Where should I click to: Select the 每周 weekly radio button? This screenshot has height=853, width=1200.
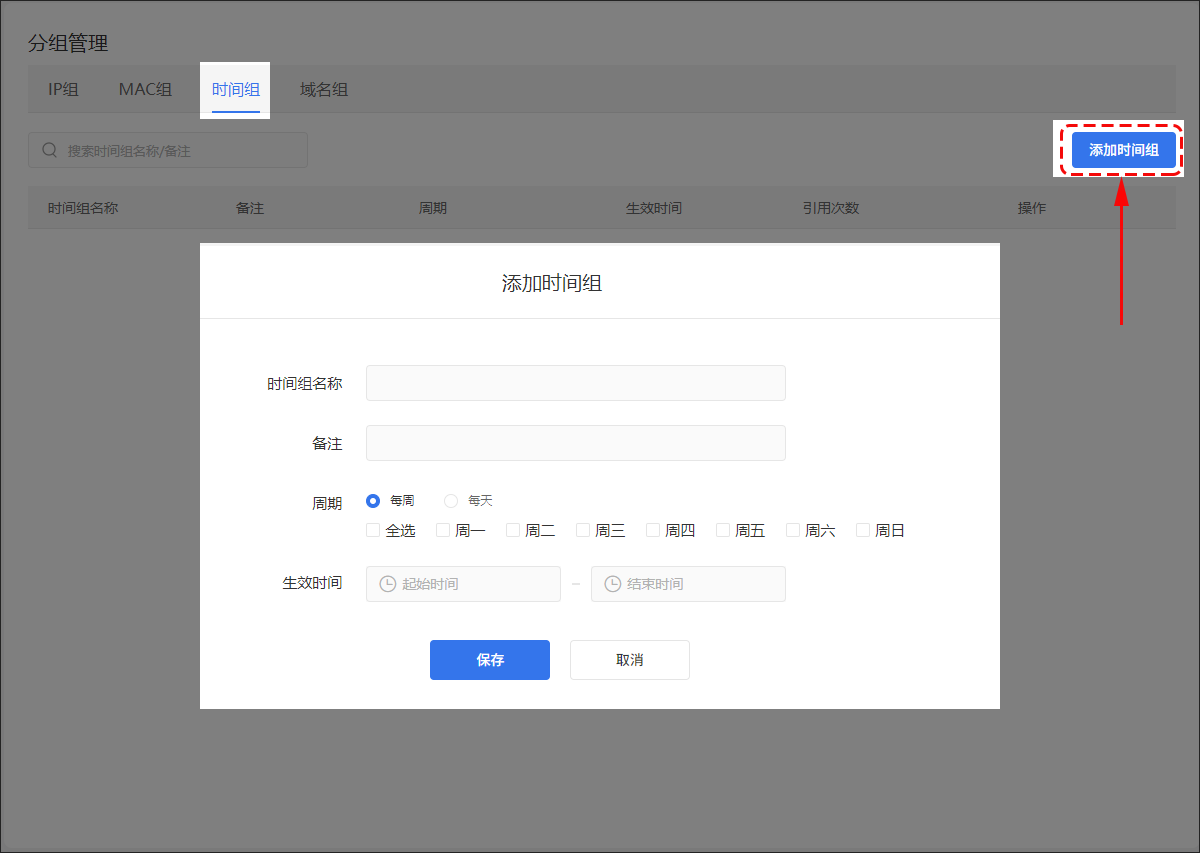(373, 501)
